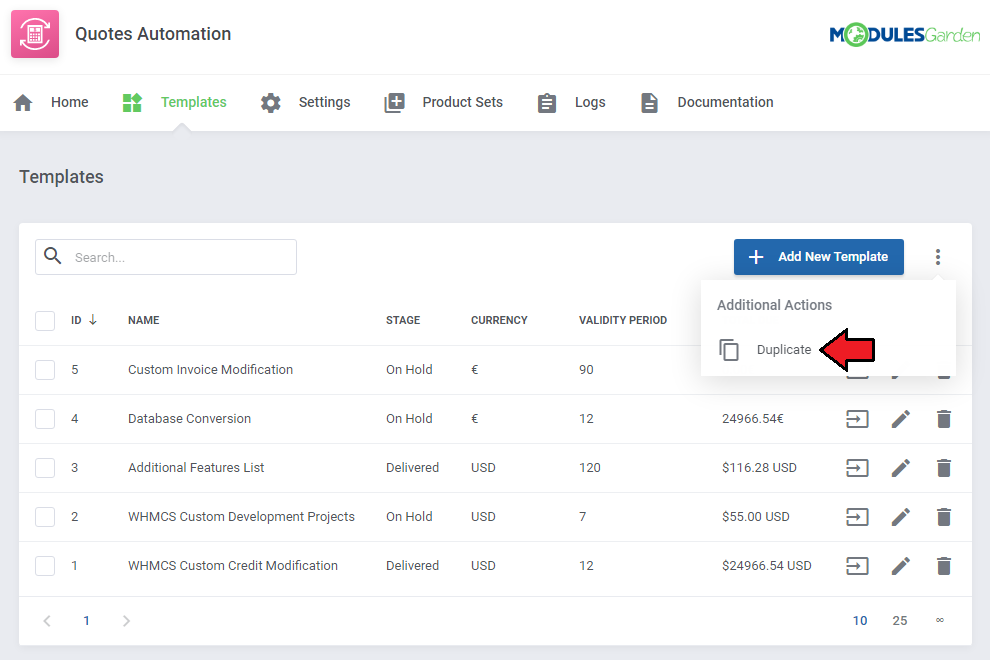
Task: Click the Home house icon
Action: (x=23, y=102)
